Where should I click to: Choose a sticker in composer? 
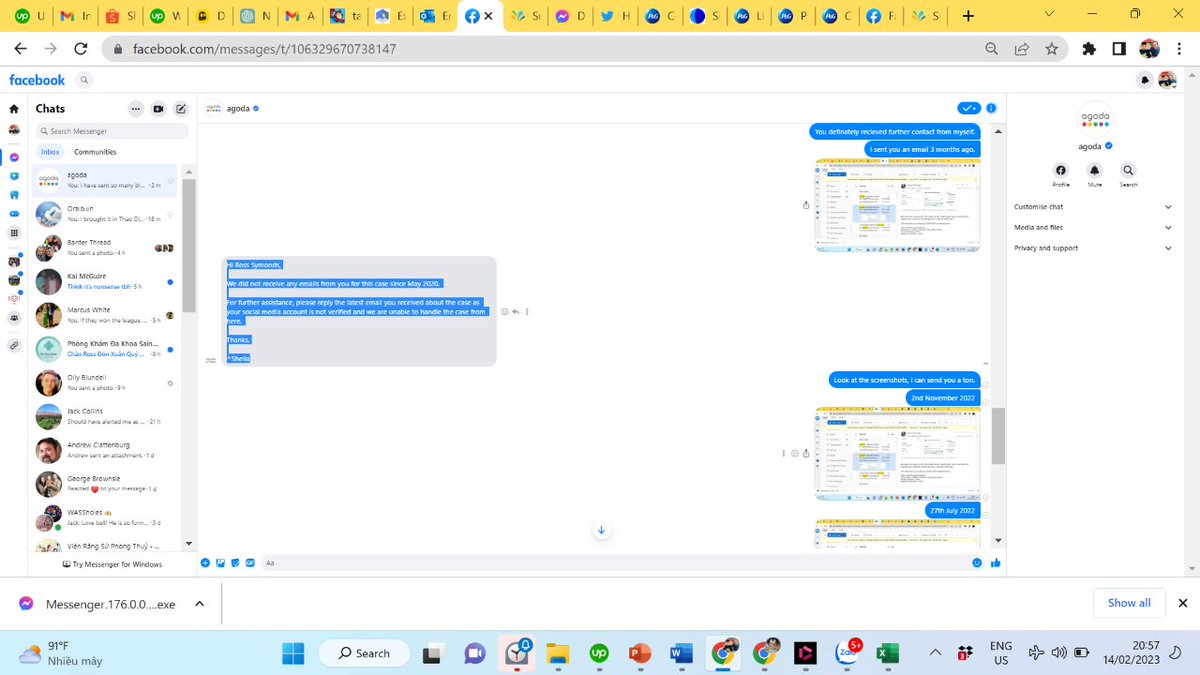click(x=235, y=563)
